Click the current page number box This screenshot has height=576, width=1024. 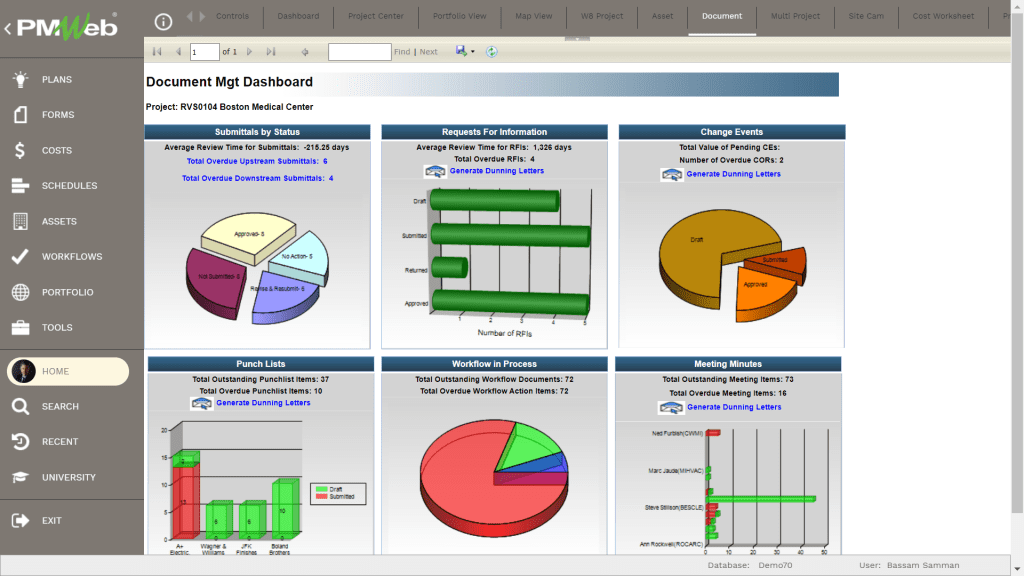pos(204,52)
